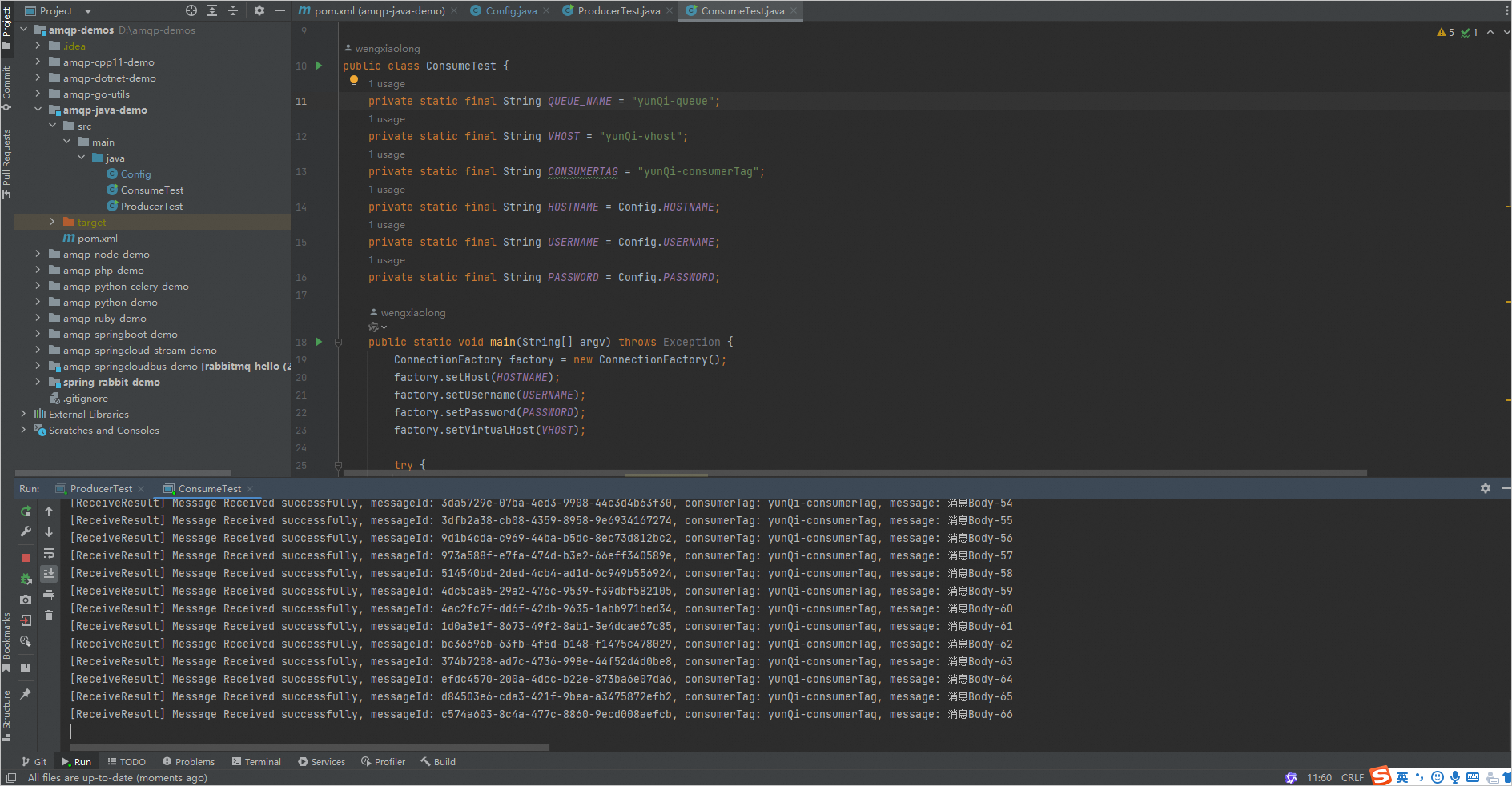Click the console horizontal scrollbar
Screen dimensions: 1512x786
coord(309,748)
